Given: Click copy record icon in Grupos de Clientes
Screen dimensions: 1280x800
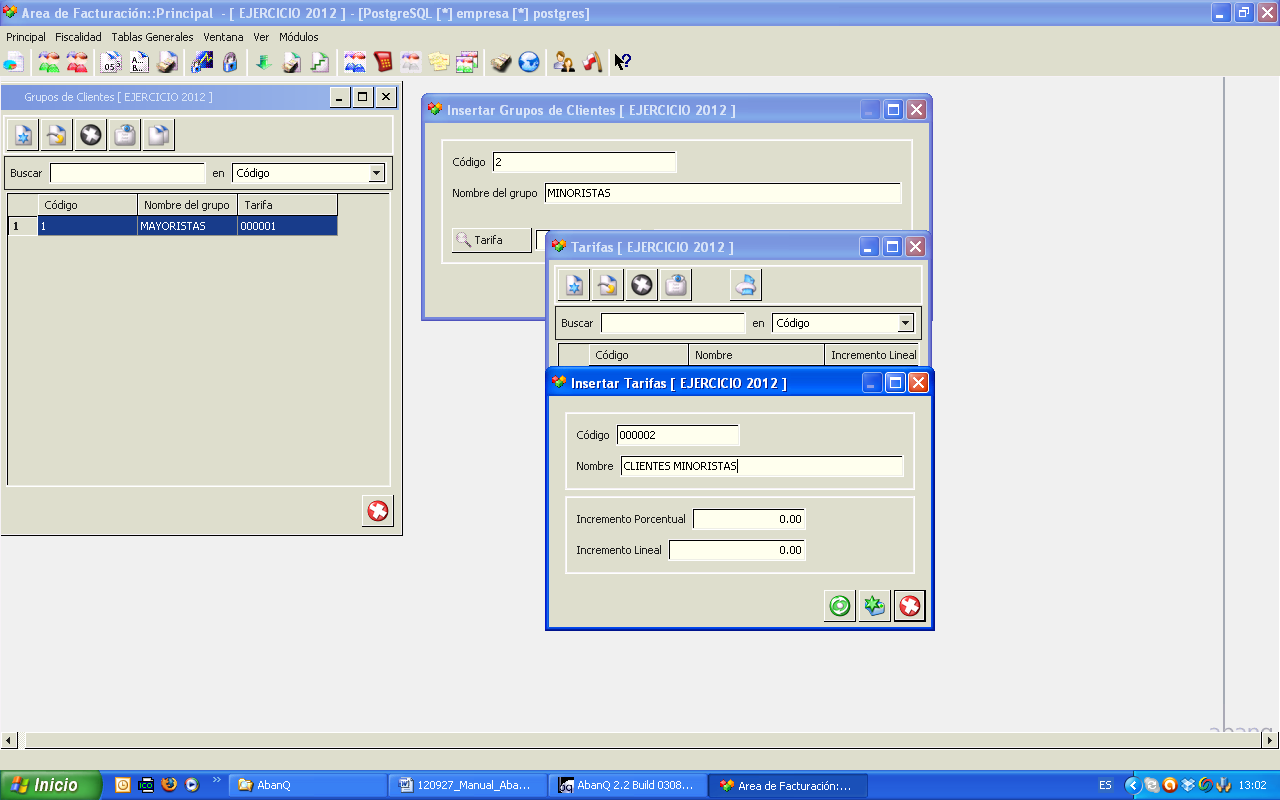Looking at the screenshot, I should point(159,135).
